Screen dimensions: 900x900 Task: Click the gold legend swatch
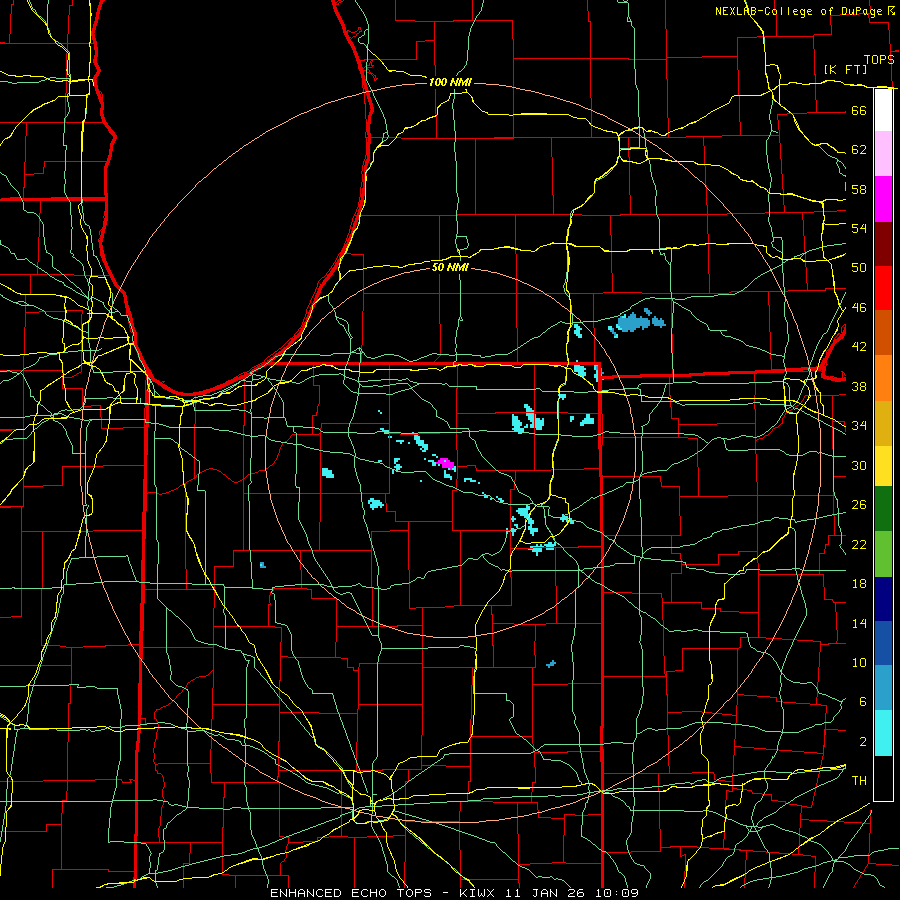[883, 423]
